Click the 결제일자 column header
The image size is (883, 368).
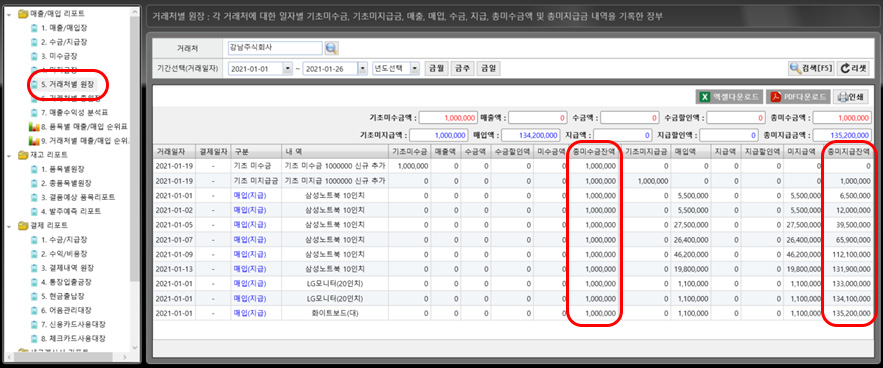click(x=213, y=152)
